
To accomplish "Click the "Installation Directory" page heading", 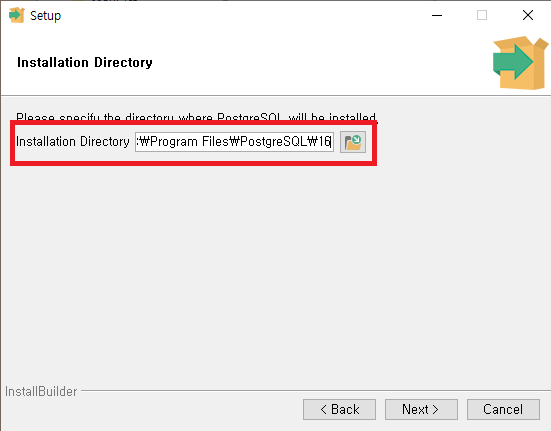I will click(85, 63).
